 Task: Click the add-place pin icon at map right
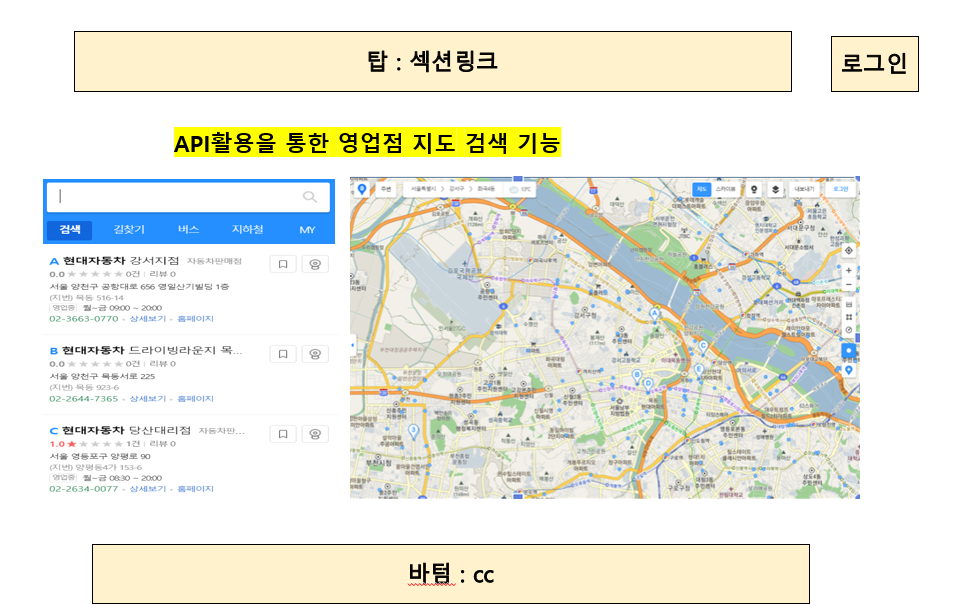(x=848, y=370)
